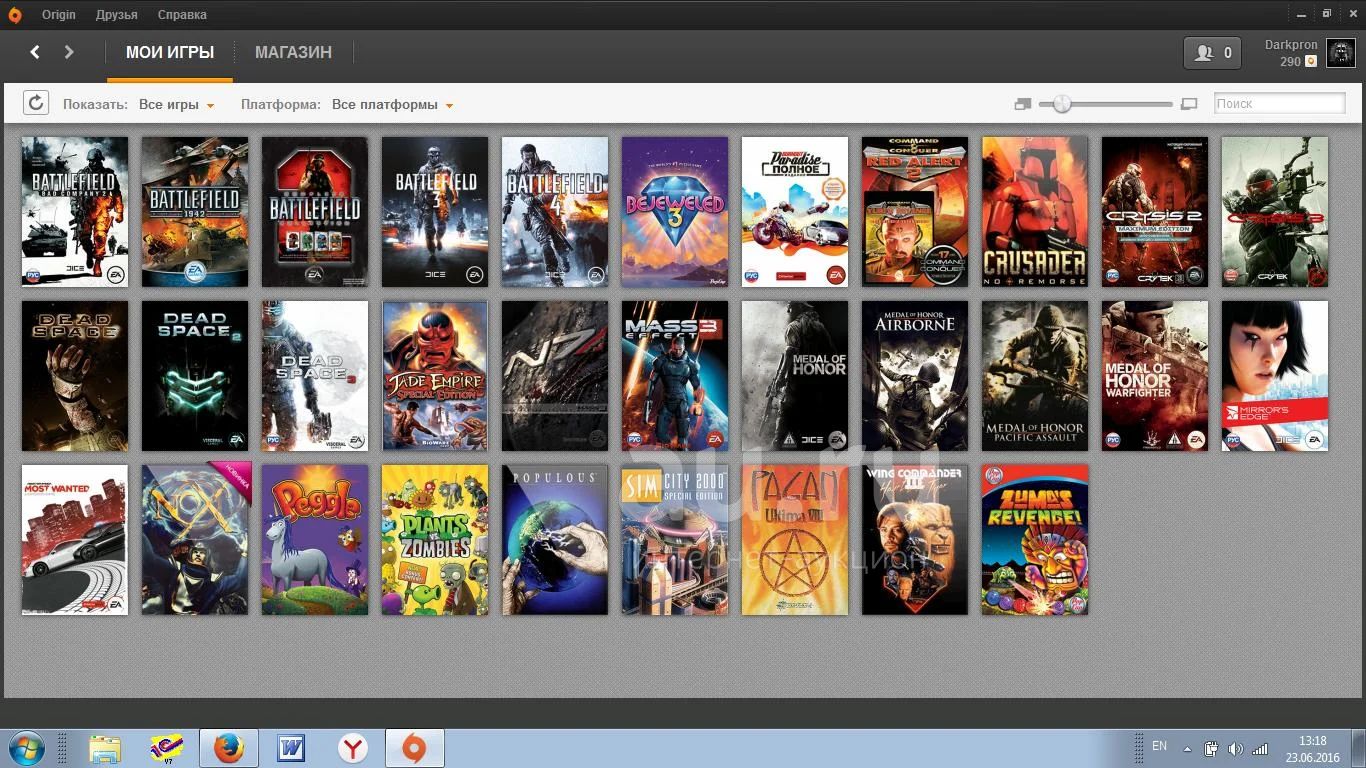
Task: Open Firefox from the taskbar
Action: click(229, 748)
